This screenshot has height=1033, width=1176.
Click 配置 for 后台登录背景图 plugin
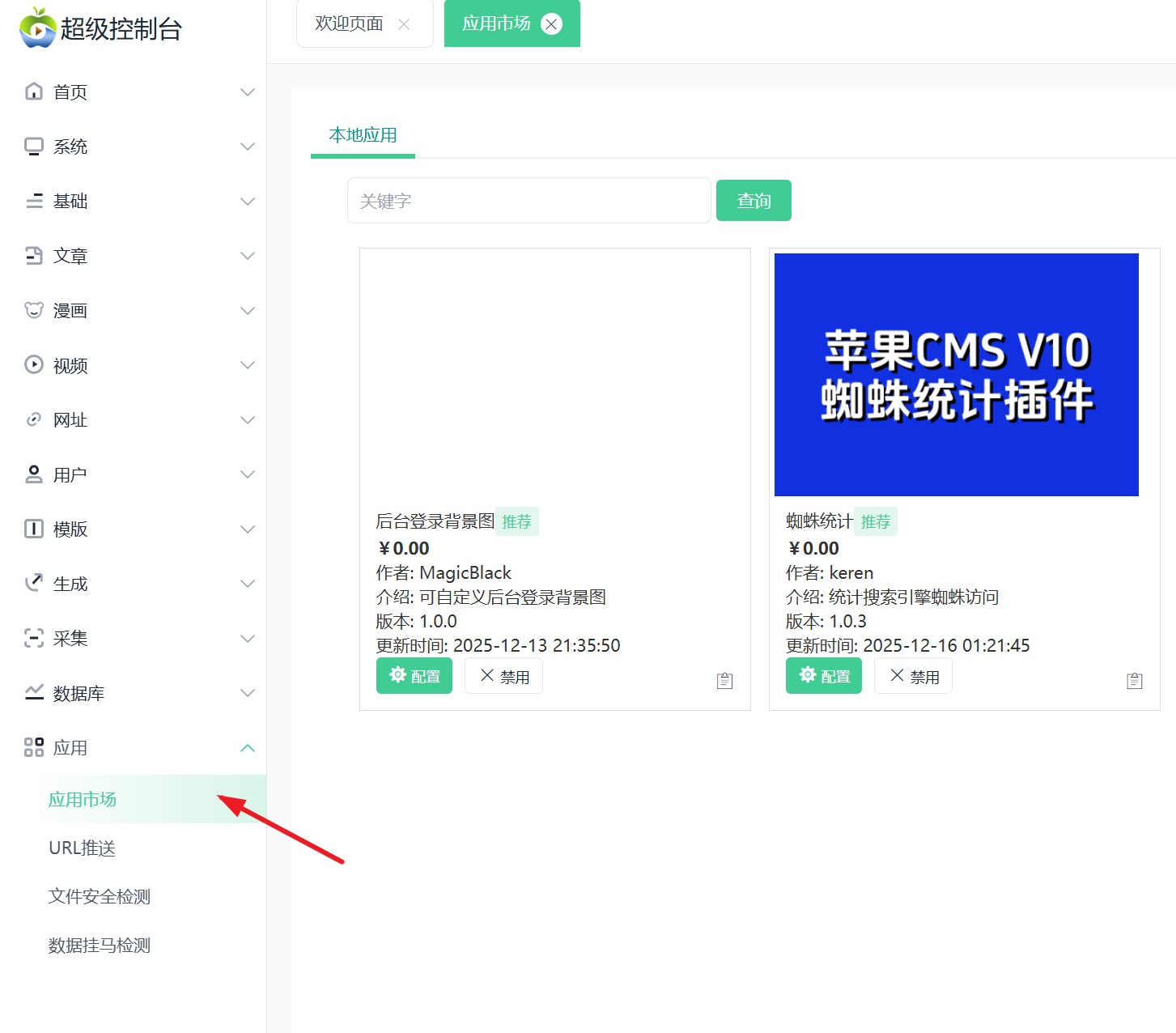414,676
